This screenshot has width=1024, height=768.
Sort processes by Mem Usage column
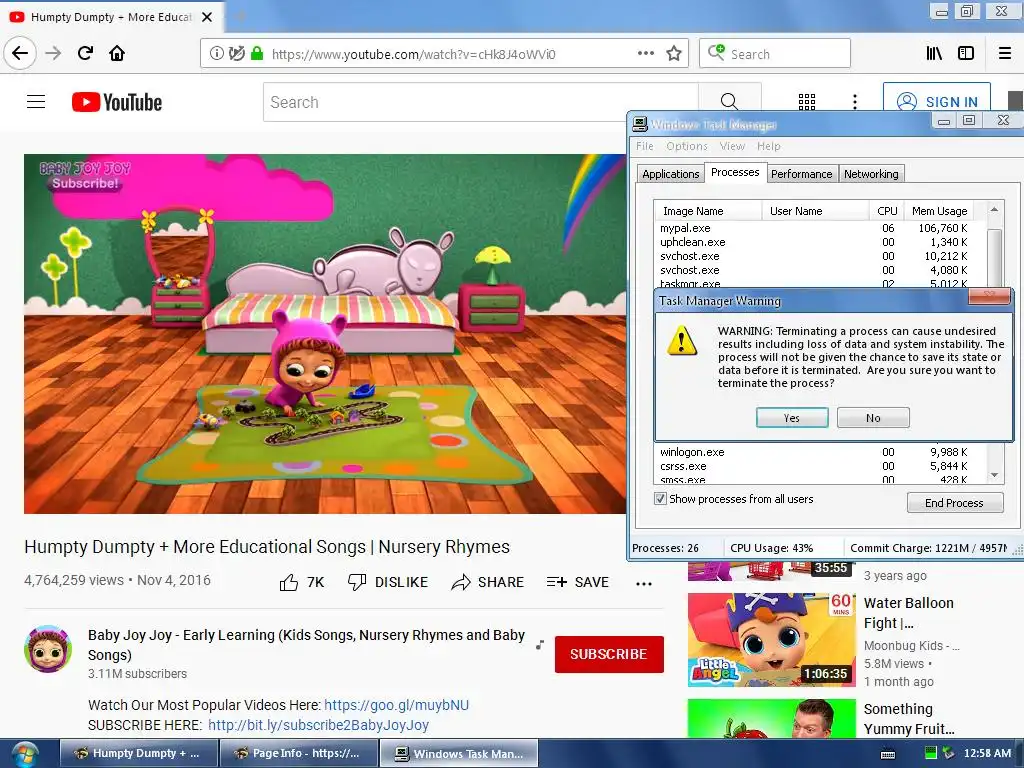click(939, 211)
